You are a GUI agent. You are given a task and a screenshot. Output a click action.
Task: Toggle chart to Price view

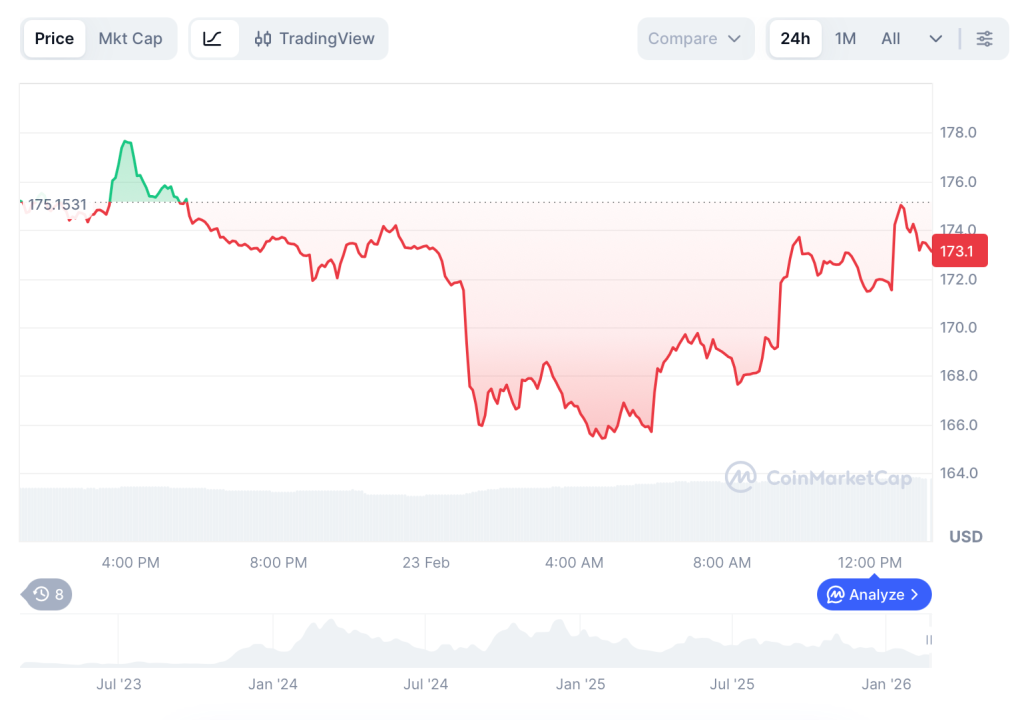point(54,39)
